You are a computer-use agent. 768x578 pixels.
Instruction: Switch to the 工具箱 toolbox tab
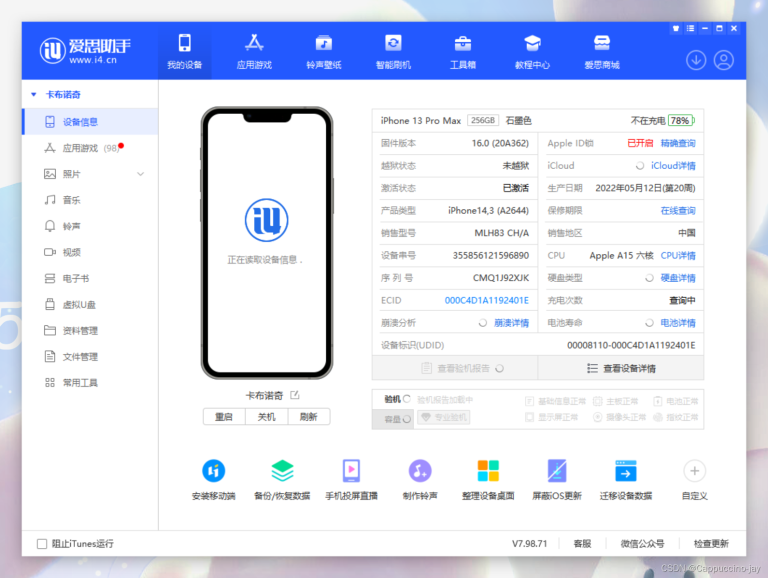point(463,51)
